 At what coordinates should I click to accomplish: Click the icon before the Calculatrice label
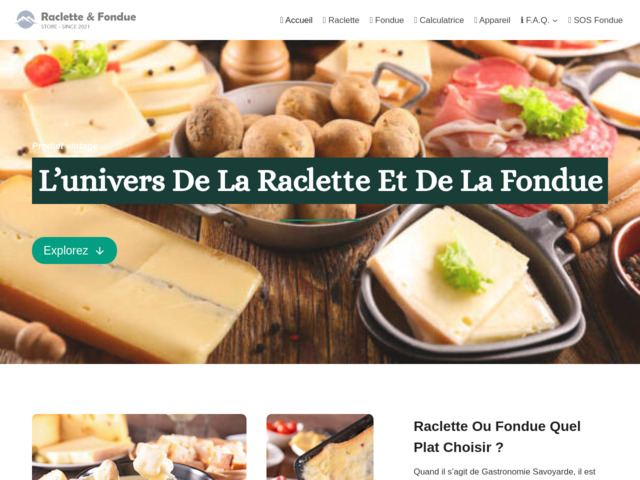(x=416, y=20)
